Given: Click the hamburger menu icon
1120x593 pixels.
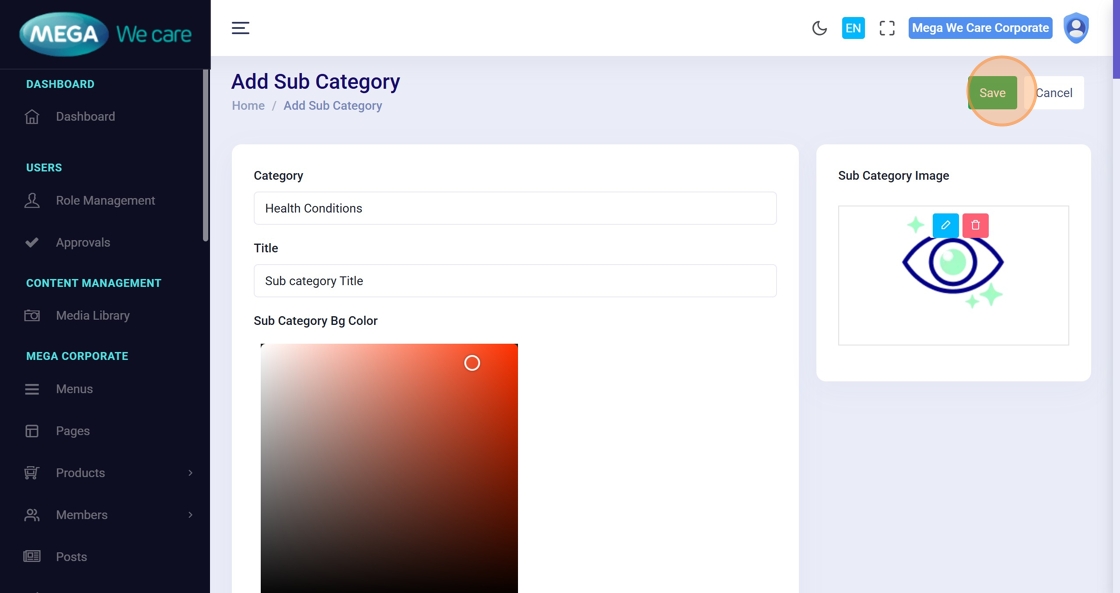Looking at the screenshot, I should (x=240, y=28).
